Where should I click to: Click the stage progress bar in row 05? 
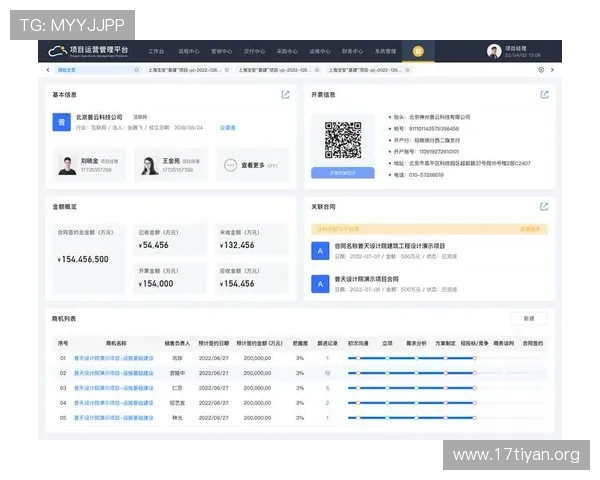445,418
